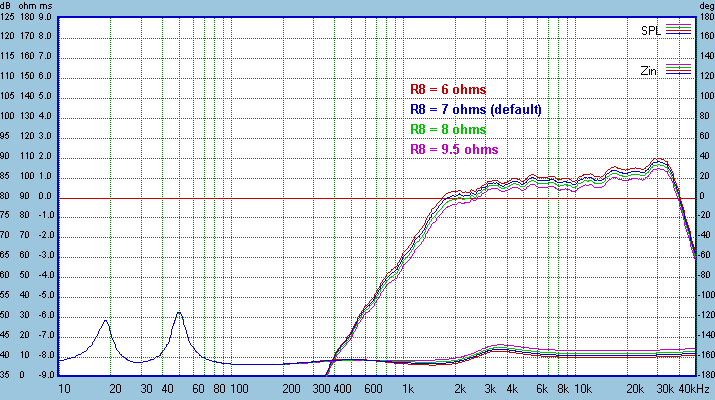Click the '1k' frequency axis label
Screen dimensions: 715x400
[x=407, y=388]
